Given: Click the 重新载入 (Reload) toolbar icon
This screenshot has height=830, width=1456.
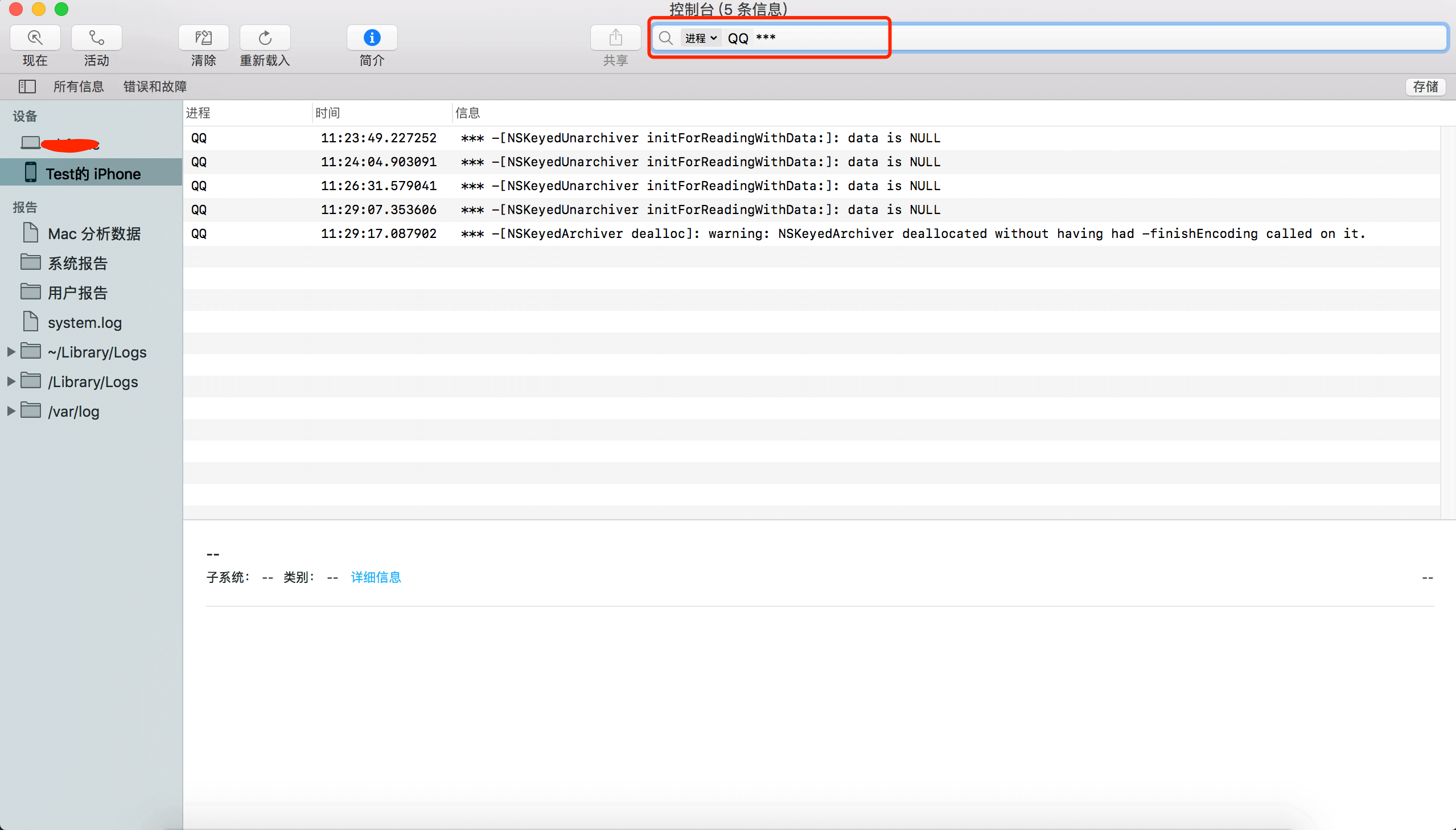Looking at the screenshot, I should (x=265, y=38).
